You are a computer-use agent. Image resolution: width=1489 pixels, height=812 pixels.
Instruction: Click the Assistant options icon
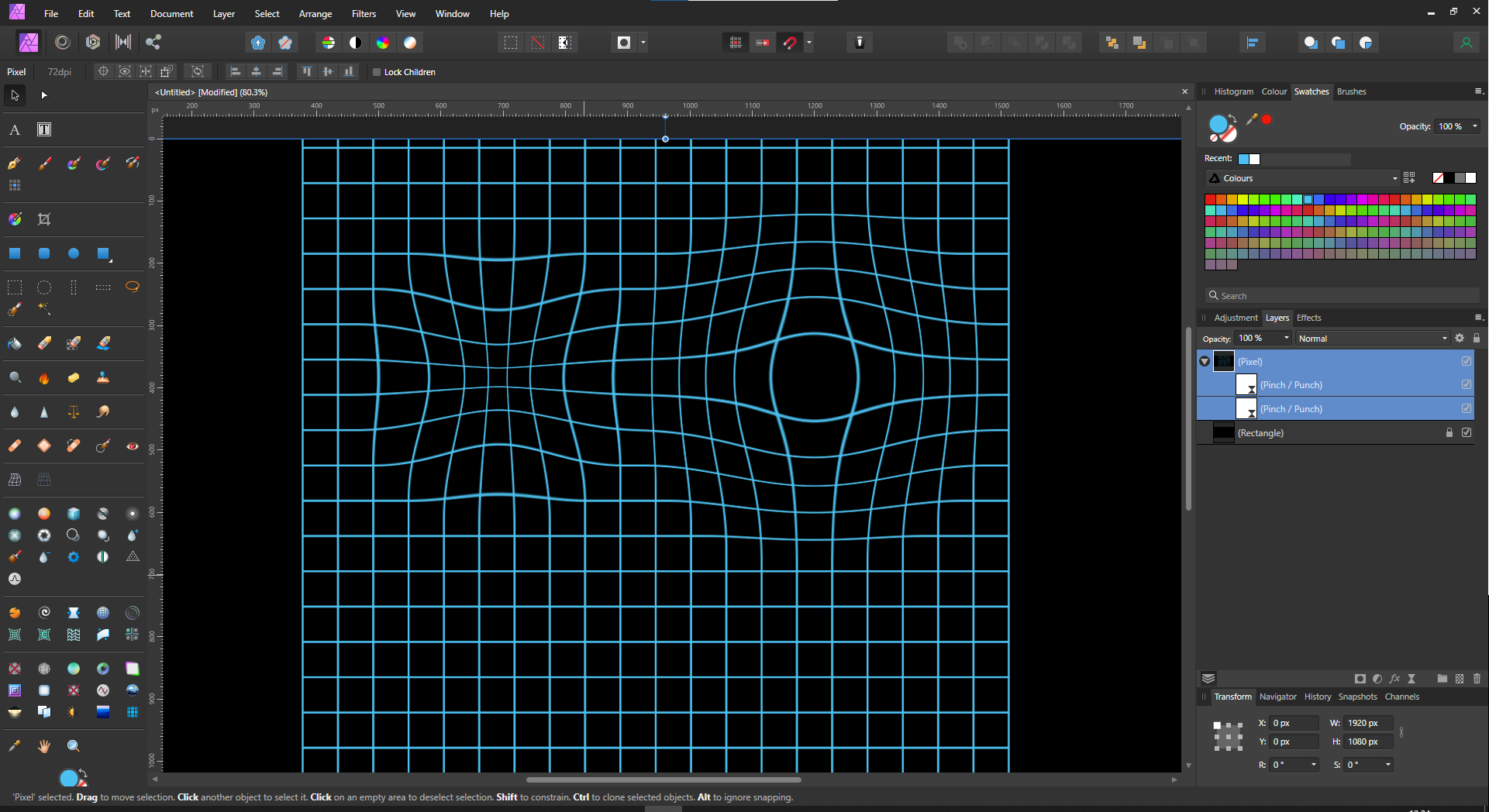point(860,43)
